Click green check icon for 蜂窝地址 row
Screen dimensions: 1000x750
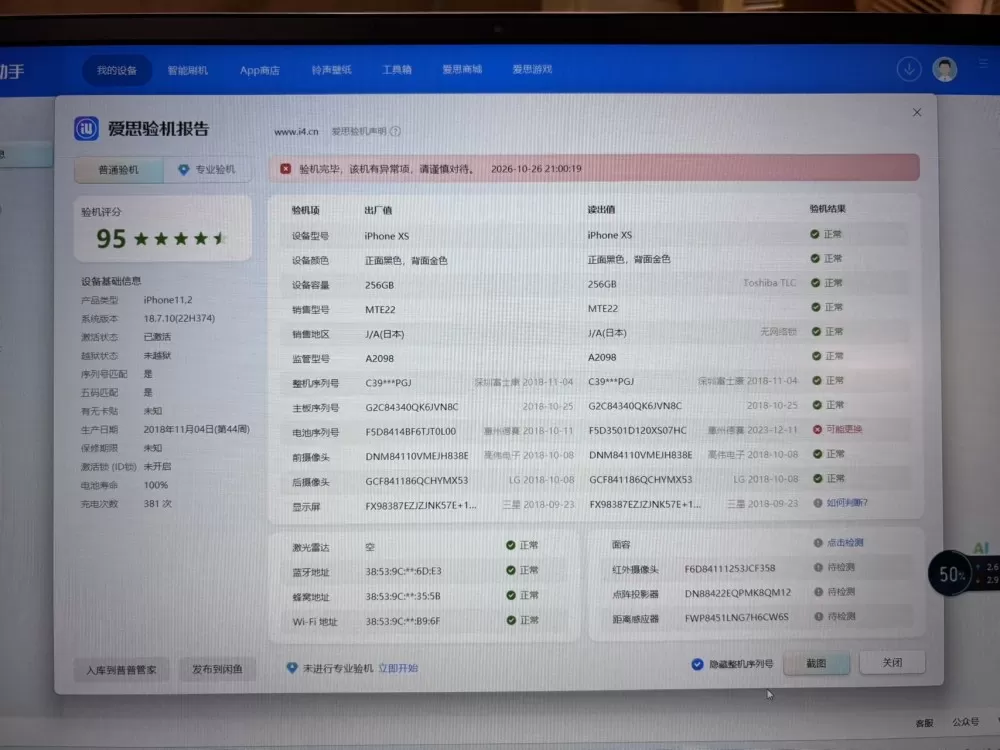tap(511, 595)
